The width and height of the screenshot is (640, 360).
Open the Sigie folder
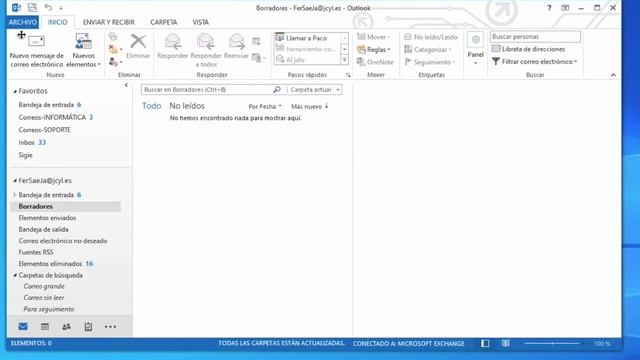25,155
